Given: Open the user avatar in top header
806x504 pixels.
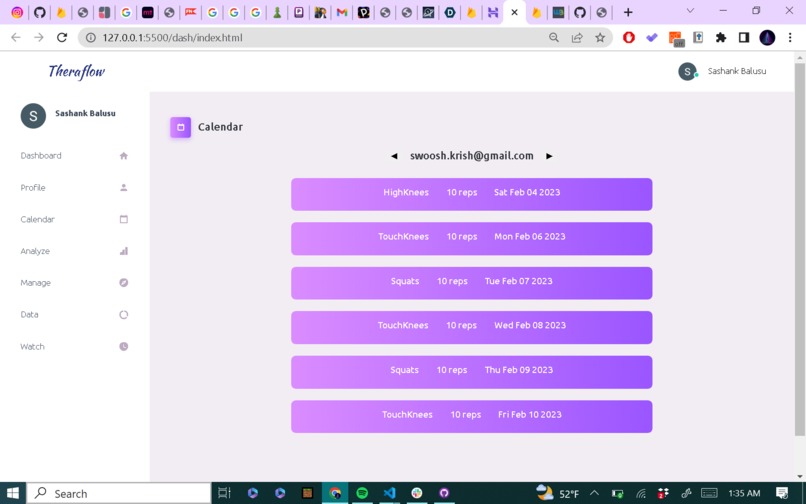Looking at the screenshot, I should 687,71.
